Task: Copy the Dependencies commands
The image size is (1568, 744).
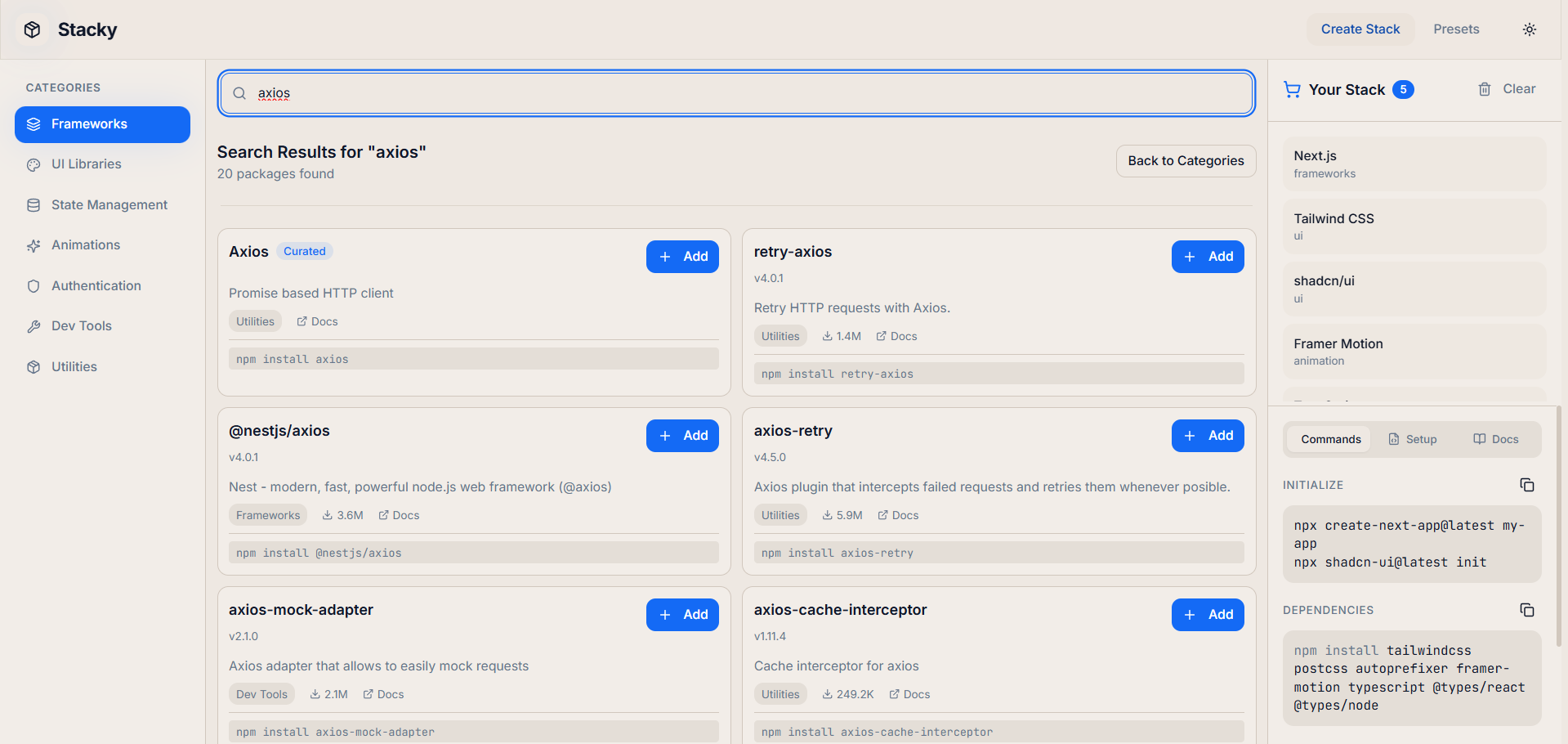Action: (1527, 610)
